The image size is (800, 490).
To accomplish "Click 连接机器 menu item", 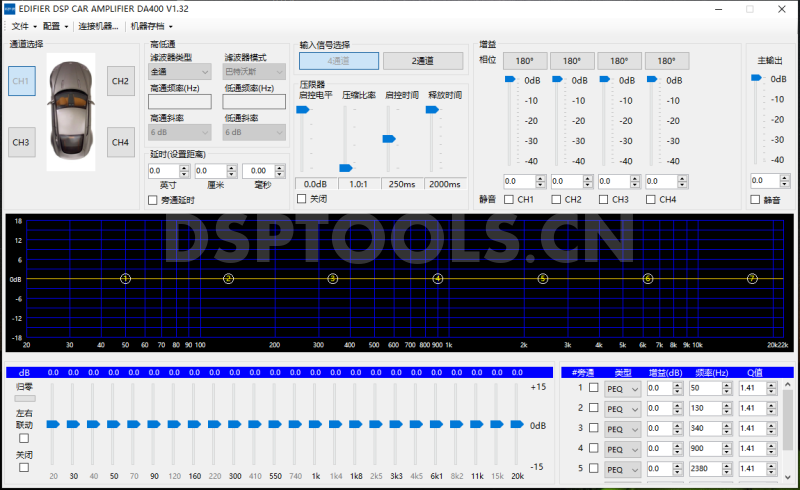I will tap(98, 26).
